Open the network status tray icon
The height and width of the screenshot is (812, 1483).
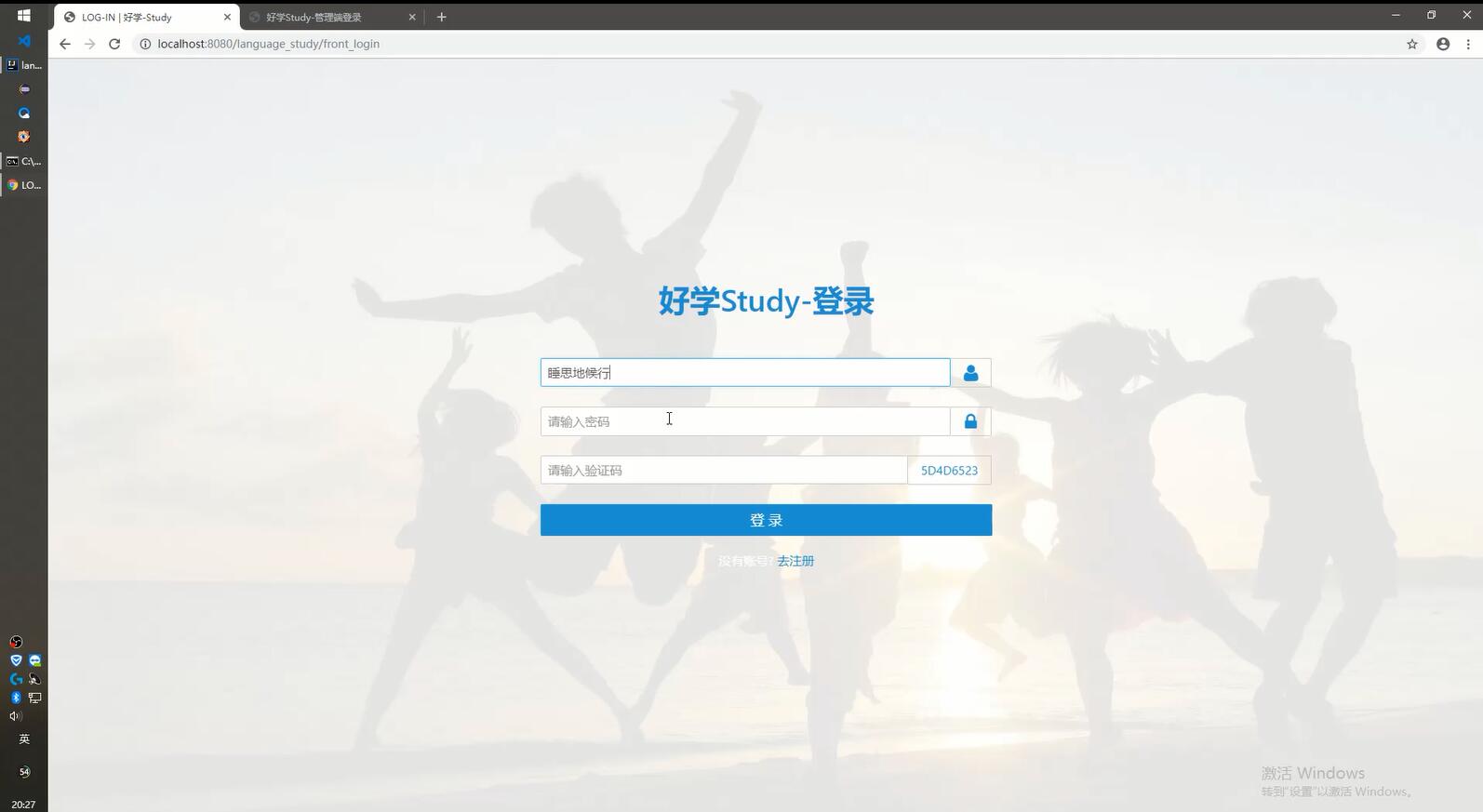pos(34,698)
